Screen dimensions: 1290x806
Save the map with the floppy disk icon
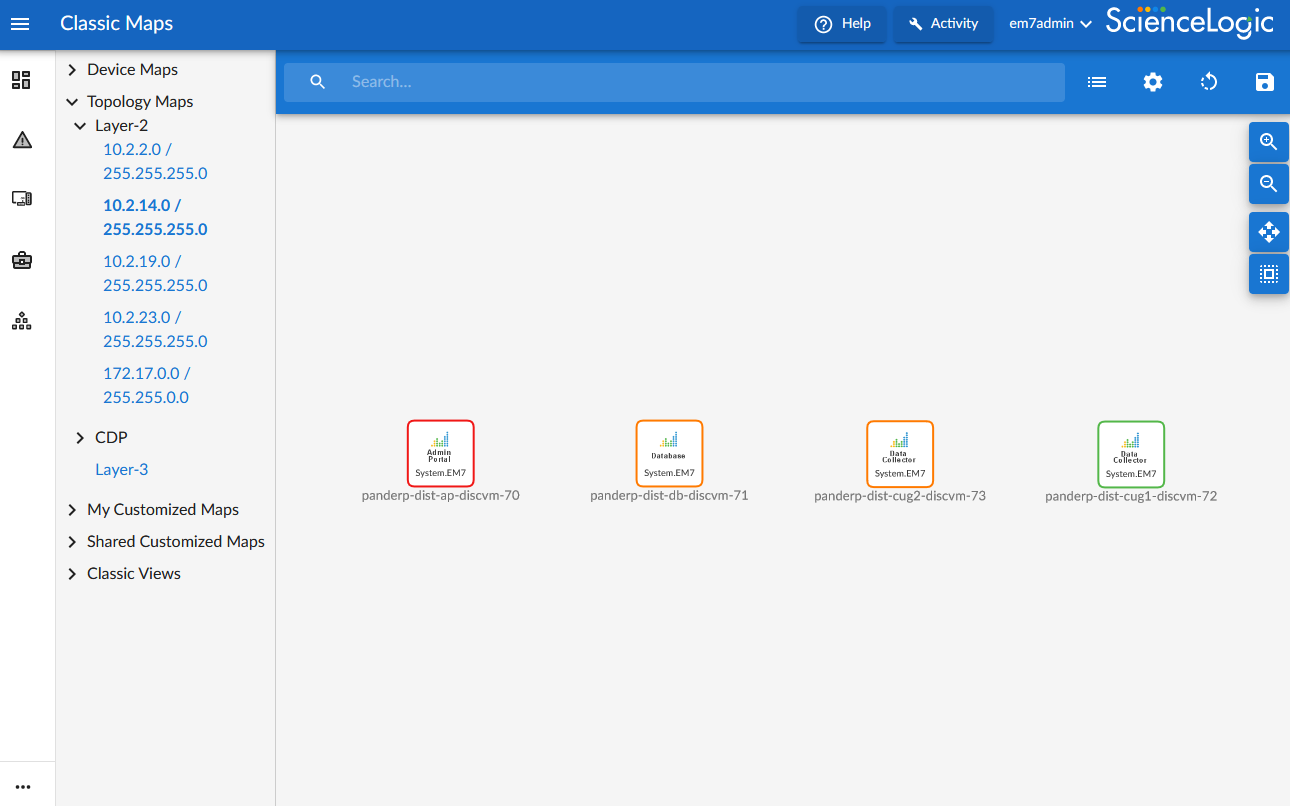[1264, 82]
